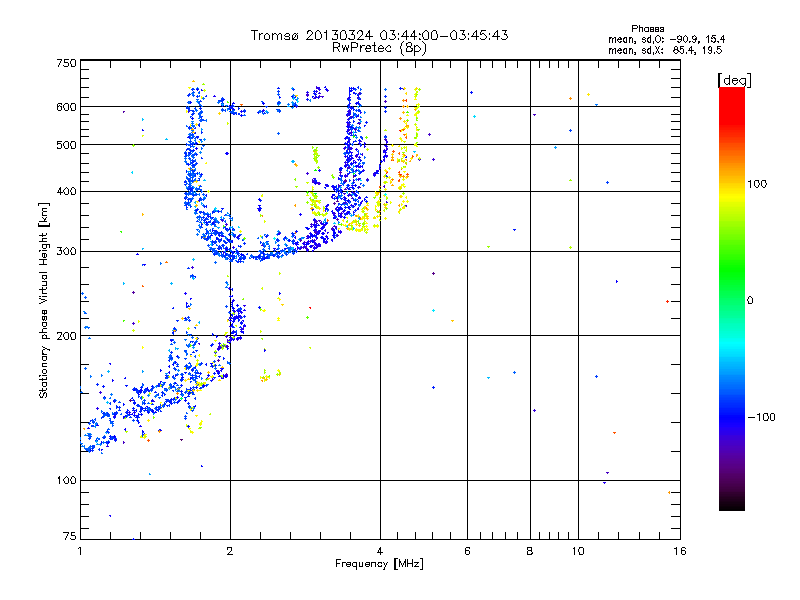Click the y-axis tick label '600'

66,107
